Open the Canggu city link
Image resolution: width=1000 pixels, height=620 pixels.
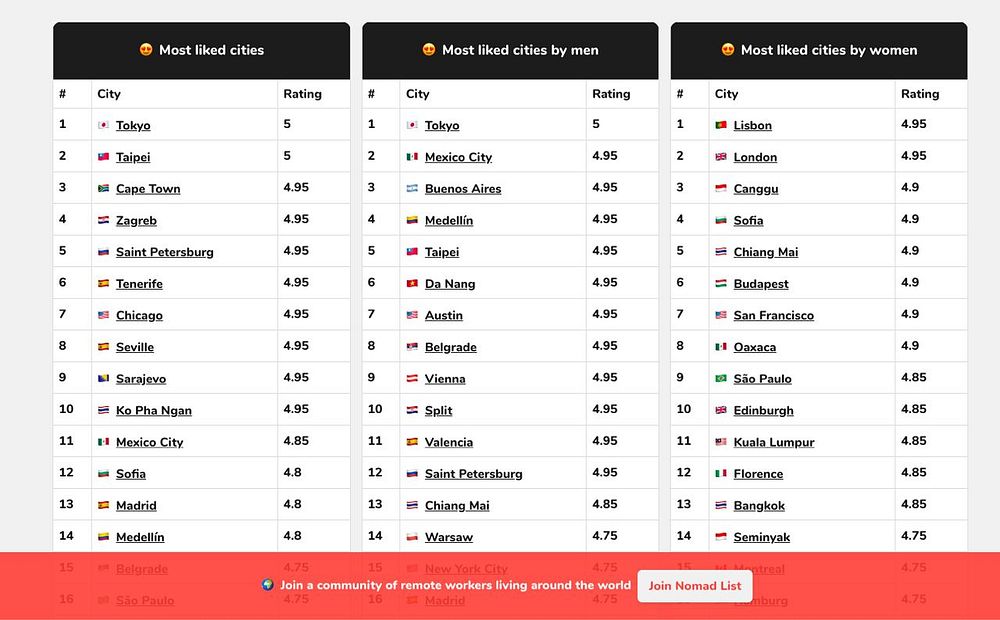tap(756, 189)
